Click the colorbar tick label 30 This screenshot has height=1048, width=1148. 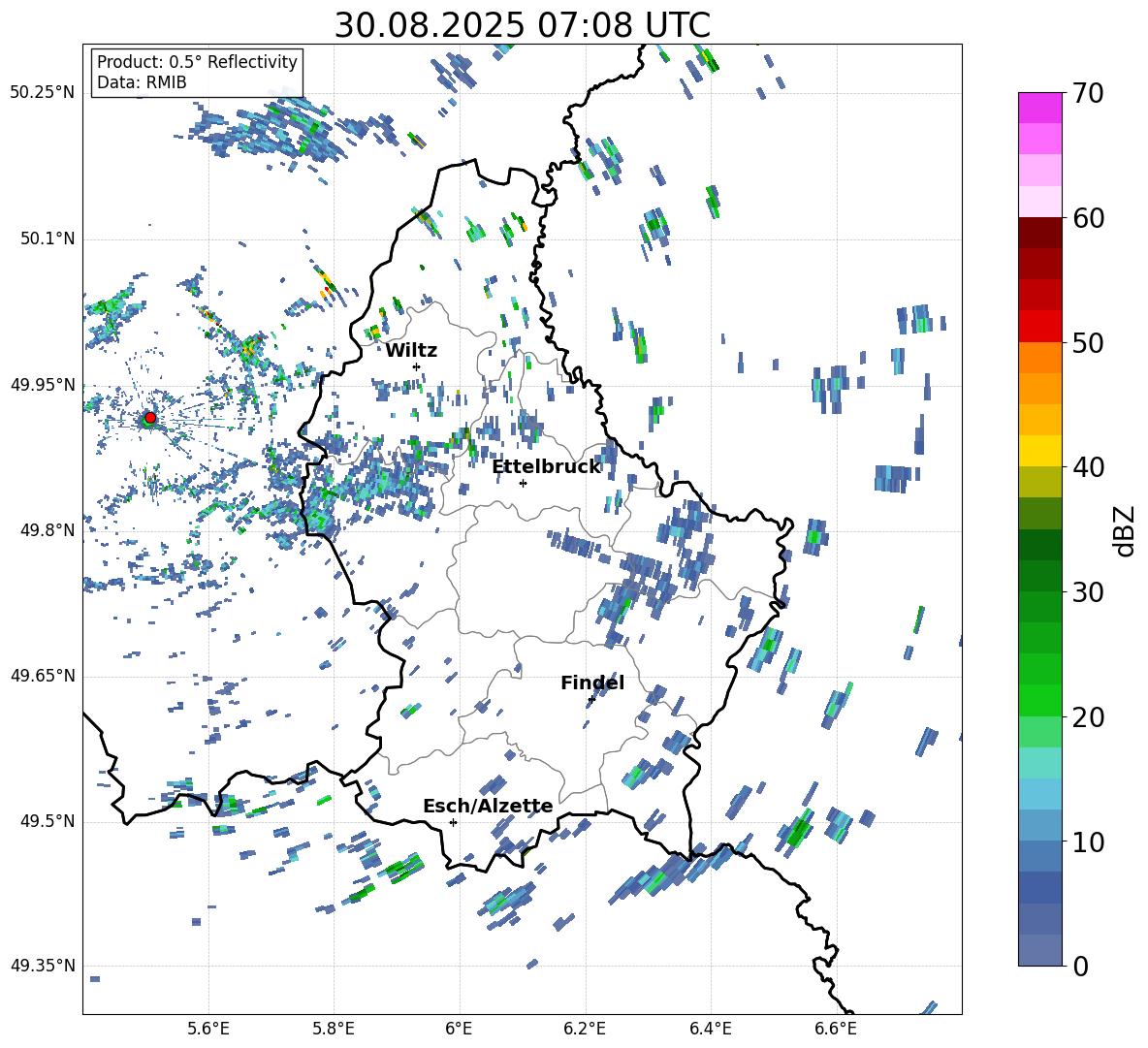(1088, 592)
